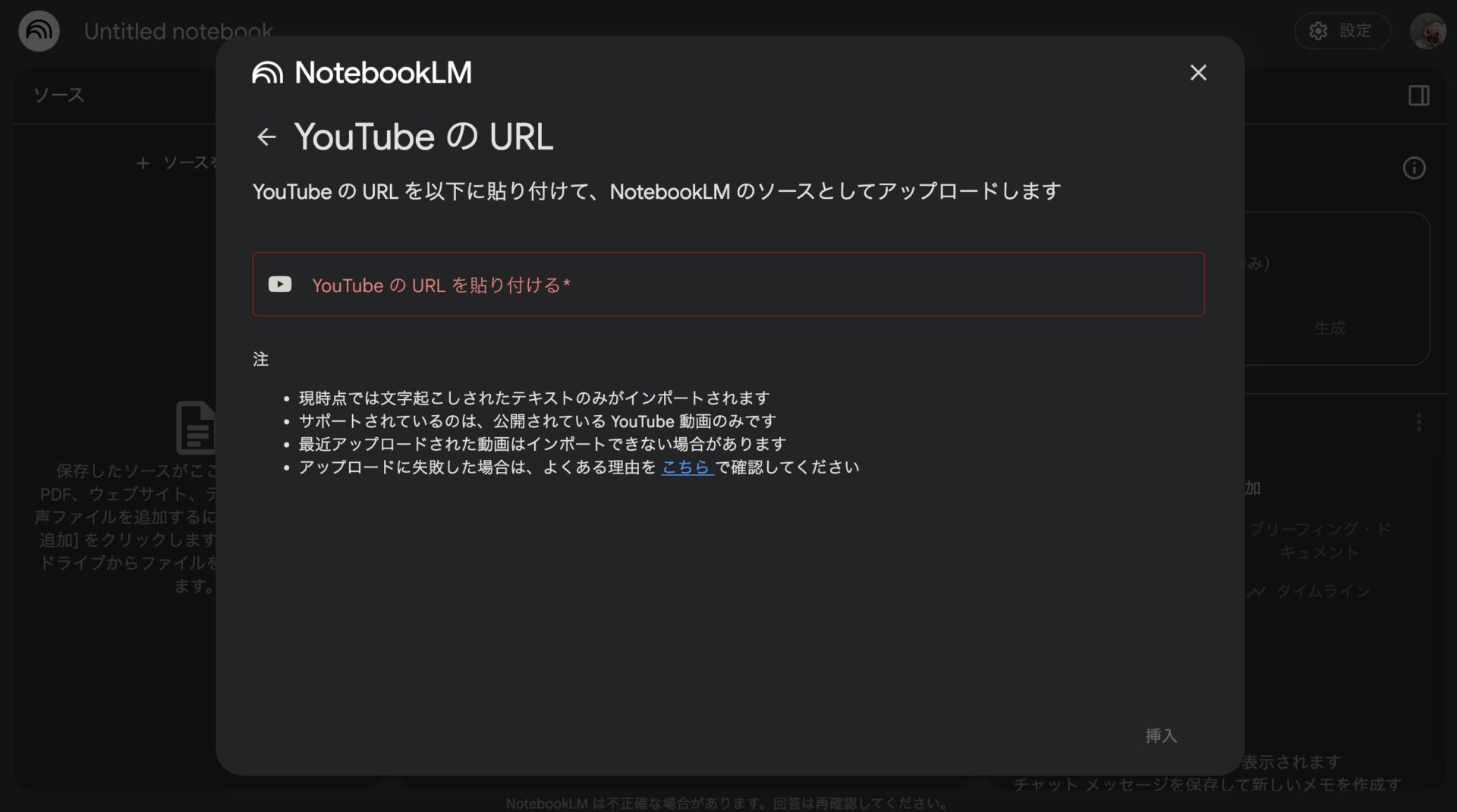Click the NotebookLM home icon at top left
The image size is (1457, 812).
39,31
